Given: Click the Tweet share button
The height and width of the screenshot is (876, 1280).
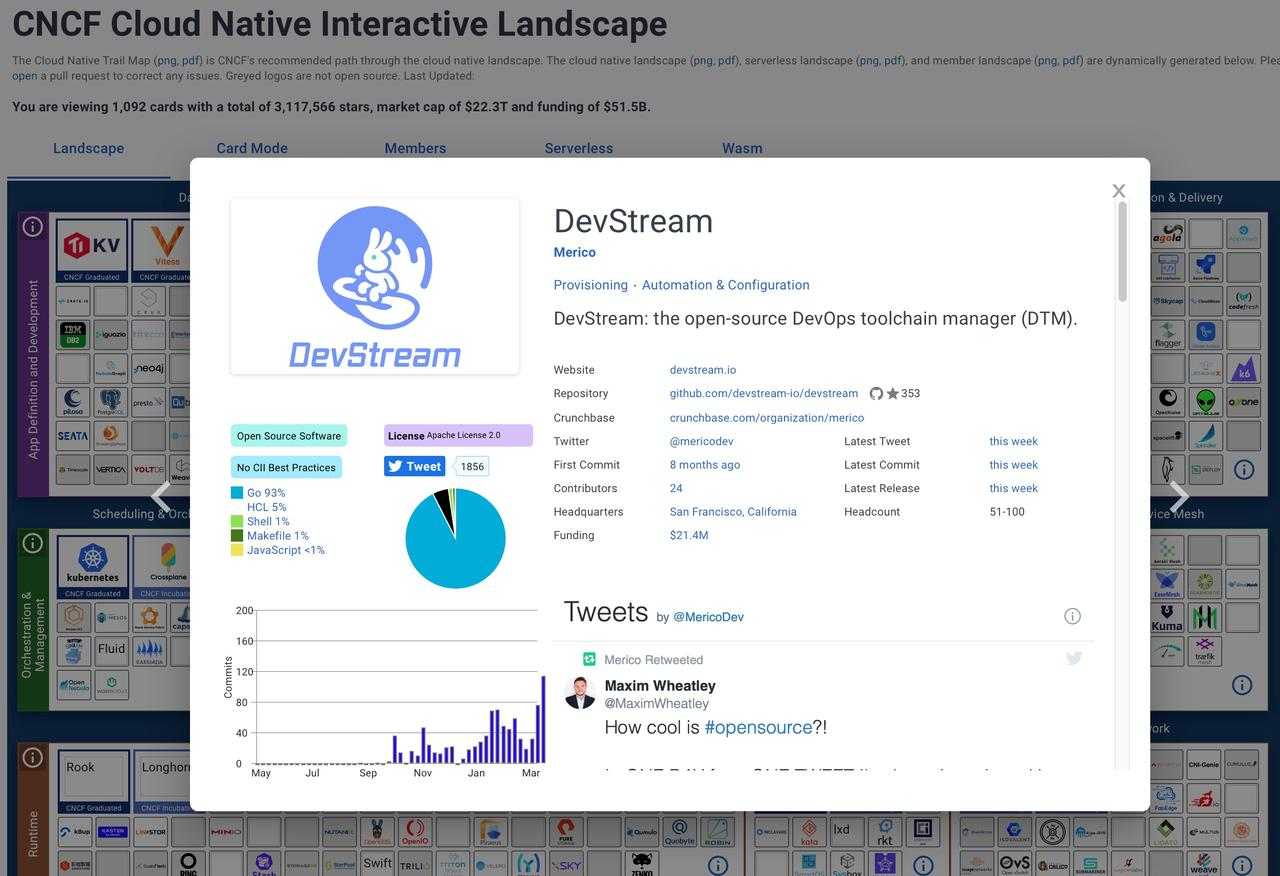Looking at the screenshot, I should (413, 466).
